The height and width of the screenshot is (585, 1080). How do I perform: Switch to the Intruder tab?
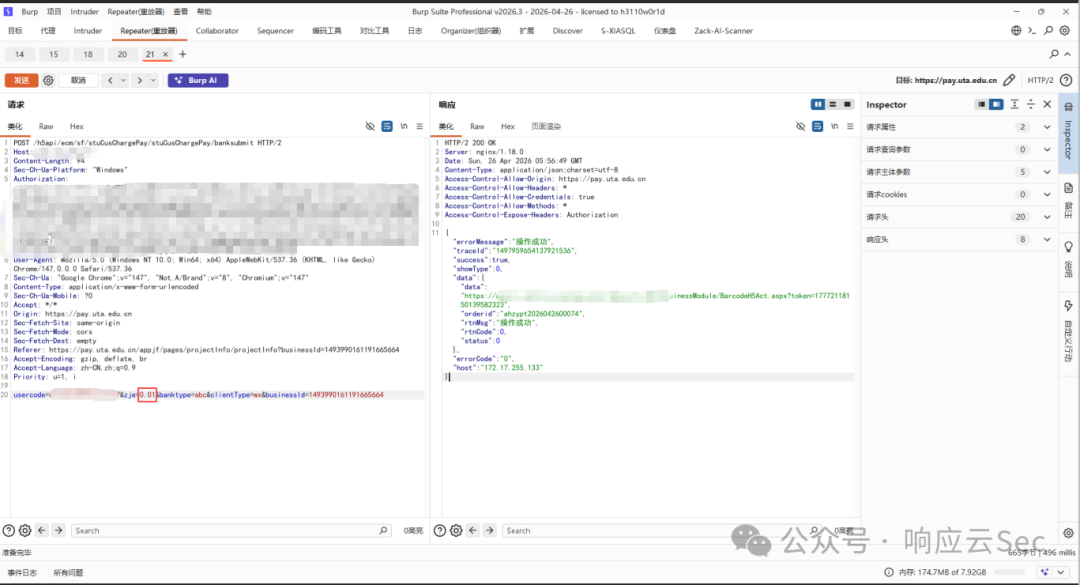87,31
